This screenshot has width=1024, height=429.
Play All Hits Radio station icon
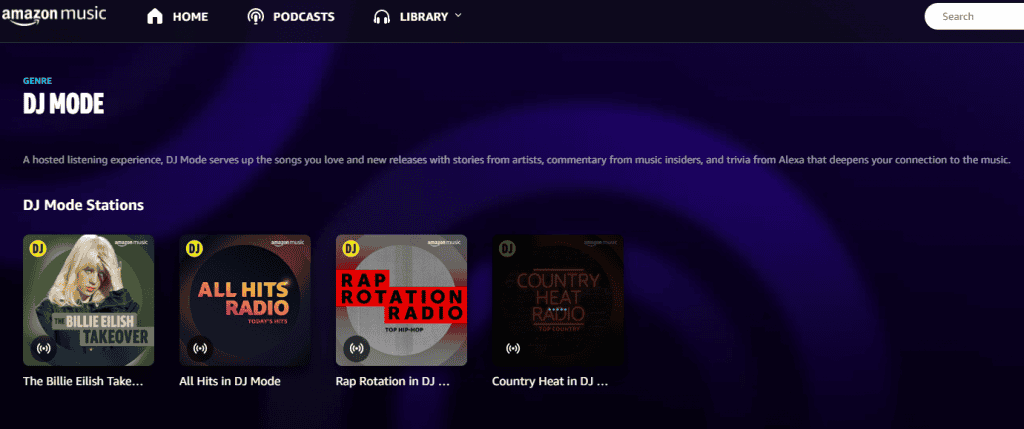pos(200,348)
